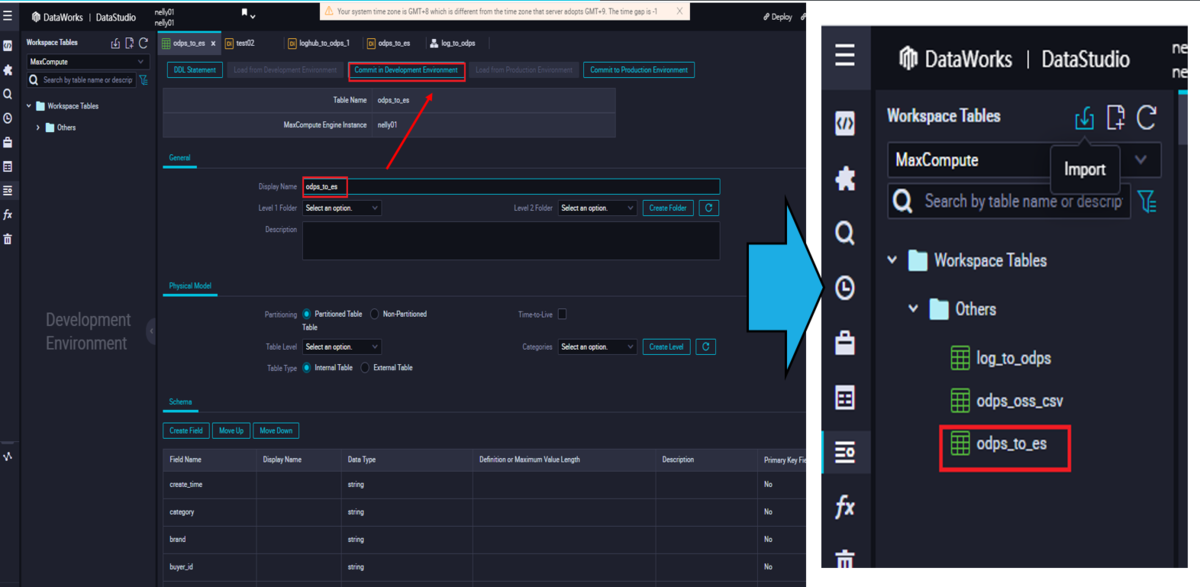Viewport: 1200px width, 587px height.
Task: Choose the External Table type
Action: tap(365, 368)
